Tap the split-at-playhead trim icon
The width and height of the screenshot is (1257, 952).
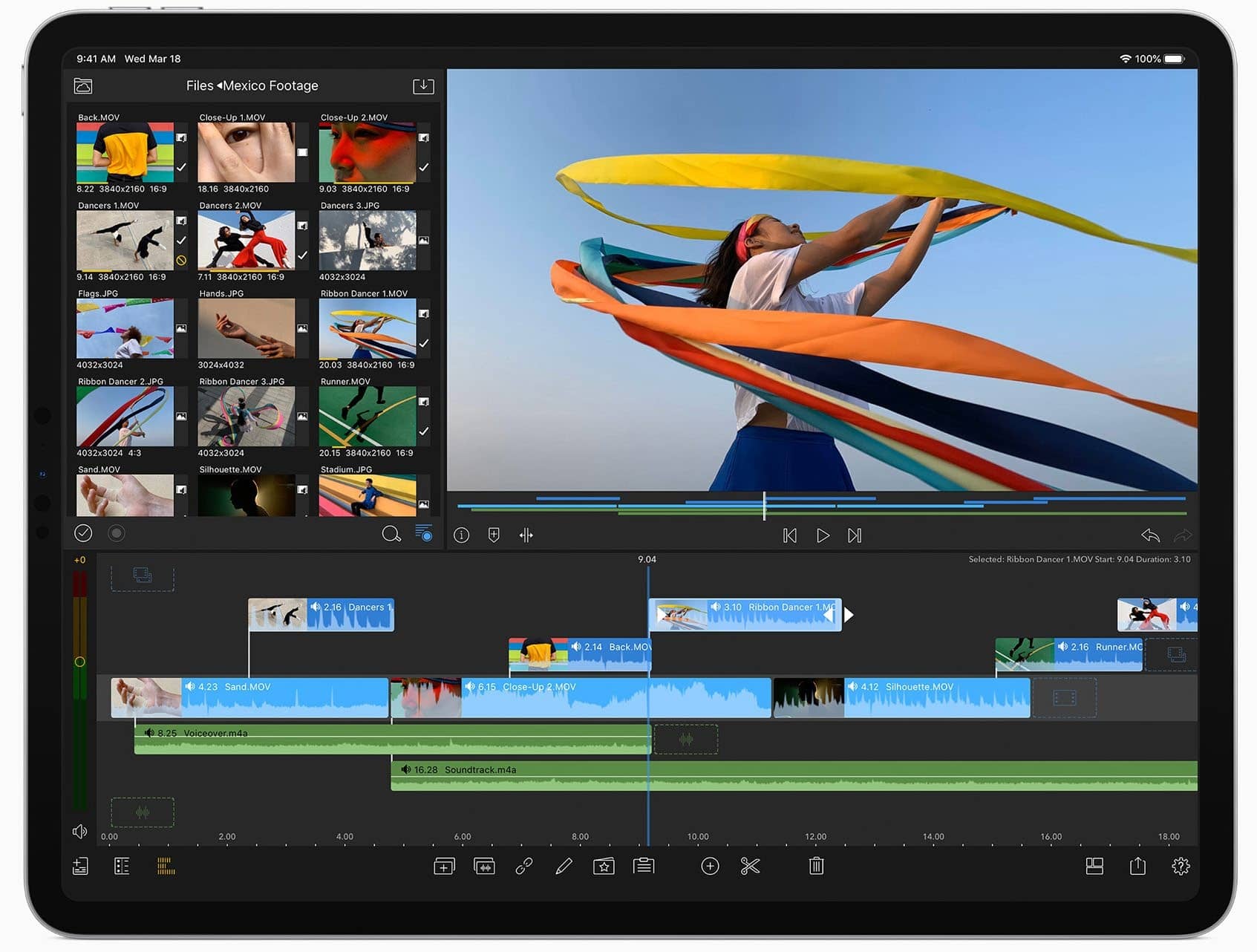pyautogui.click(x=526, y=535)
